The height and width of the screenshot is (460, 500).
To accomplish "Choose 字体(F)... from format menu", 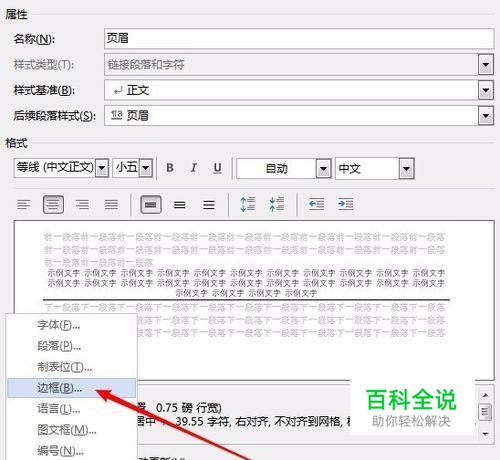I will pyautogui.click(x=72, y=325).
